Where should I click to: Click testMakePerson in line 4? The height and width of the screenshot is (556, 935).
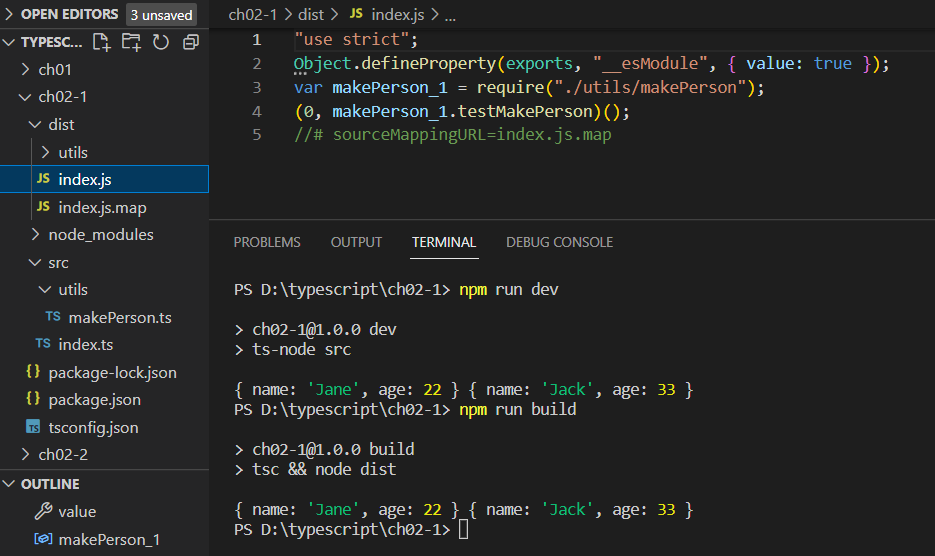point(525,111)
